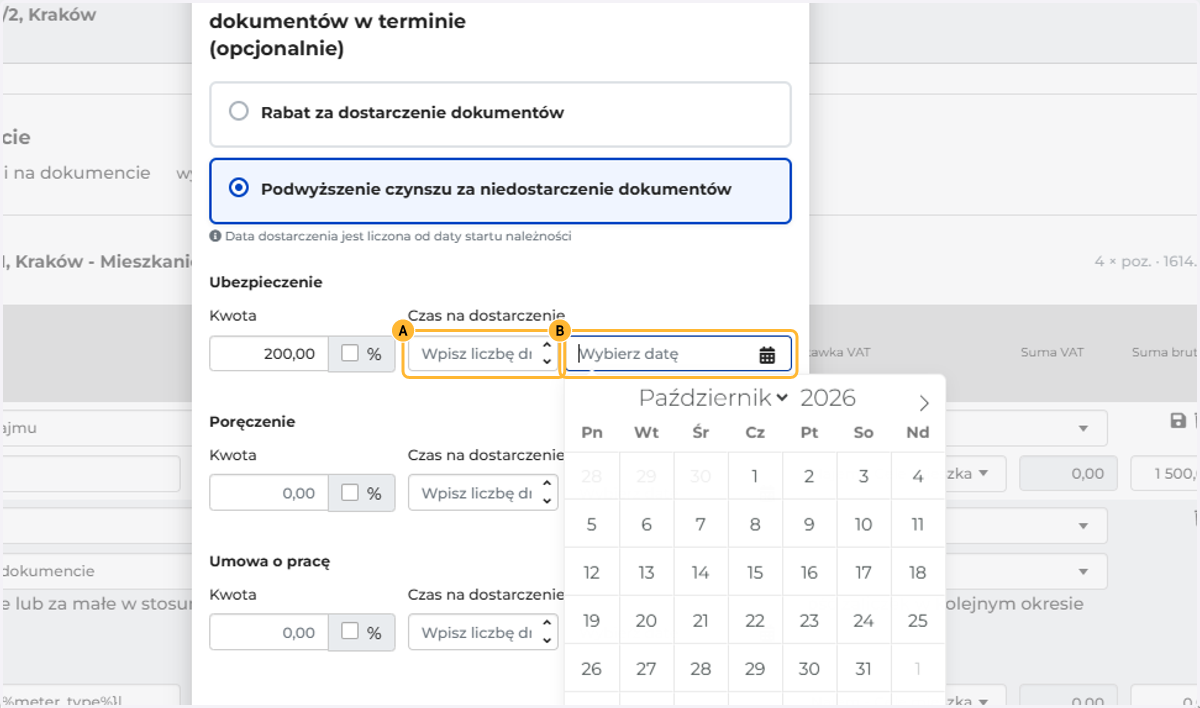Screen dimensions: 1200x708
Task: Pick October 13 in the calendar
Action: [x=646, y=573]
